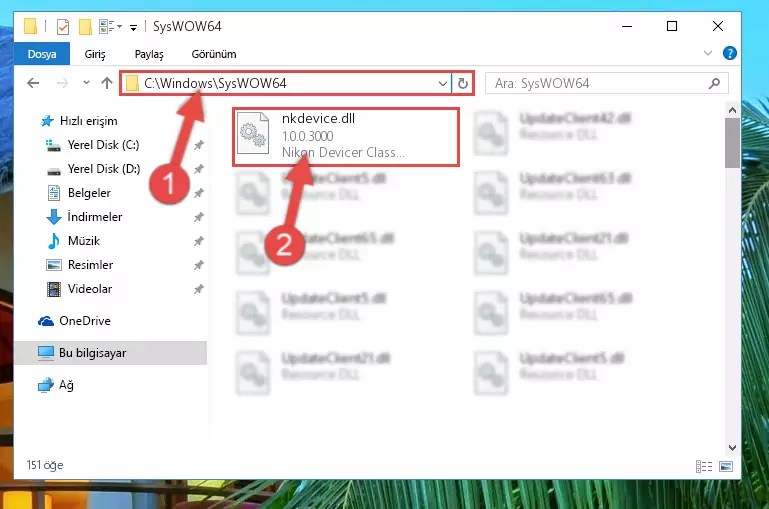
Task: Open the Dosya menu
Action: (42, 54)
